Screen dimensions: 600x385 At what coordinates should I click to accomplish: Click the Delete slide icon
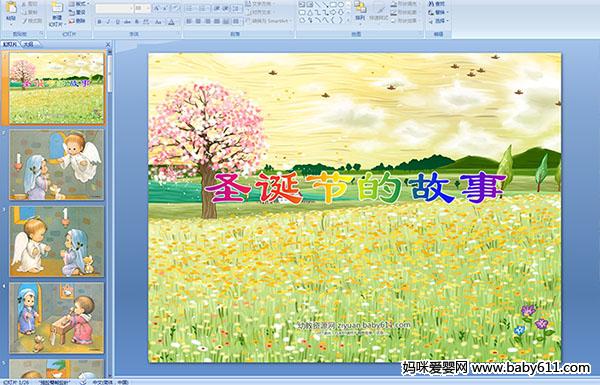click(x=77, y=21)
